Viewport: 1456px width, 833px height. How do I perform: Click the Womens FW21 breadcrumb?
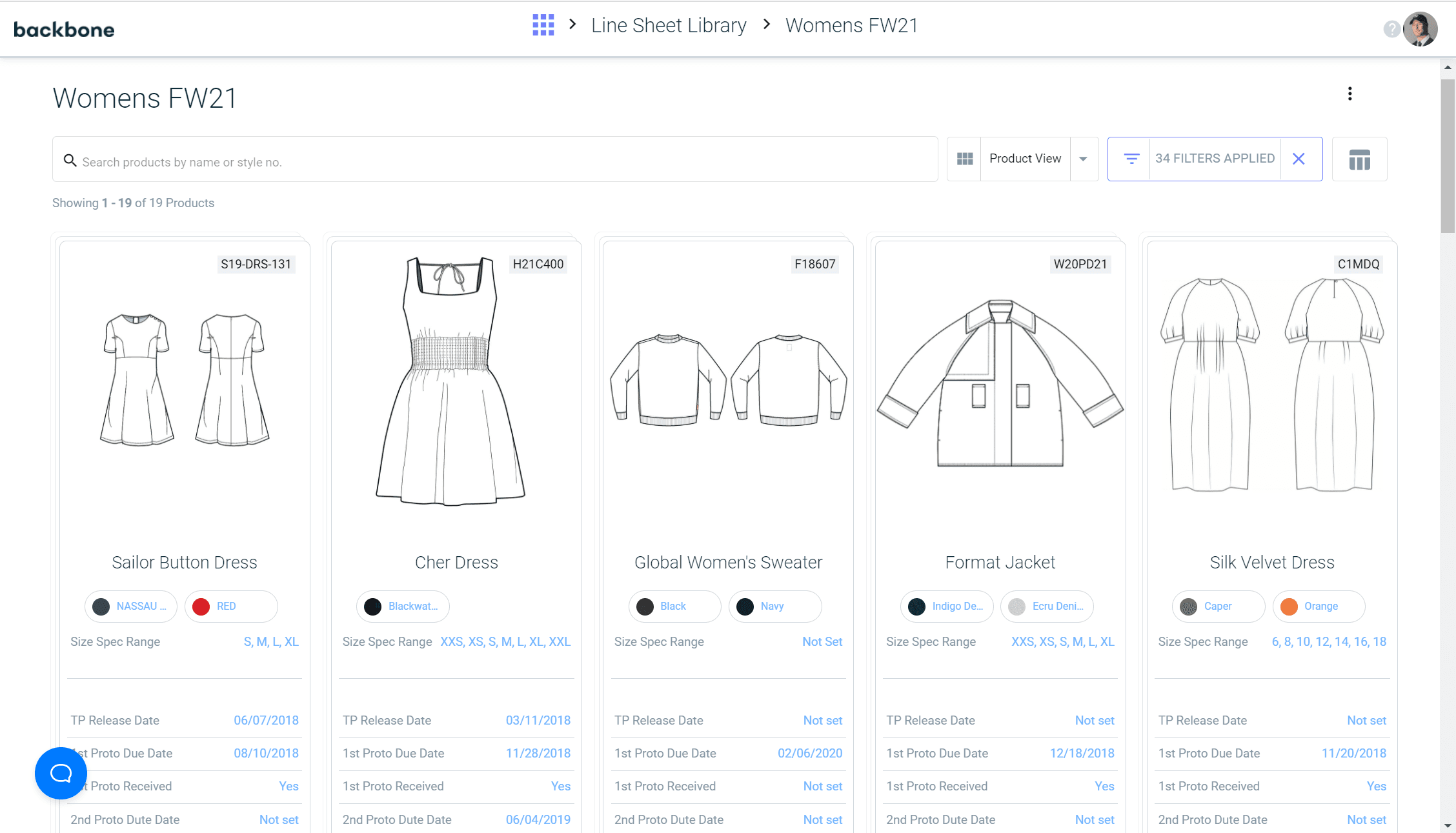(851, 25)
